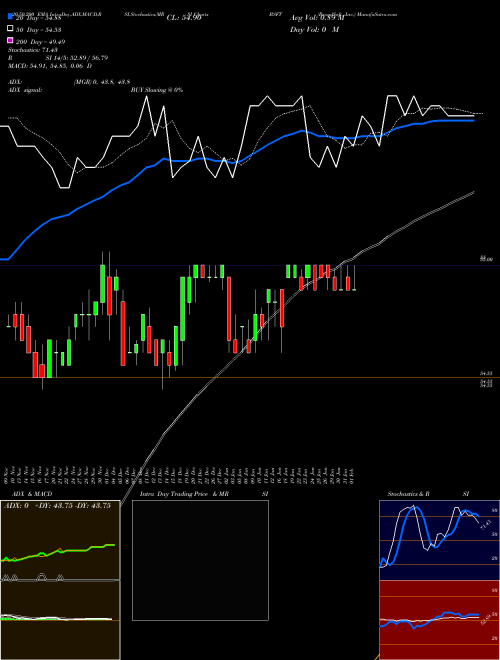Click the right end of thick blue average line
500x660 pixels.
473,120
